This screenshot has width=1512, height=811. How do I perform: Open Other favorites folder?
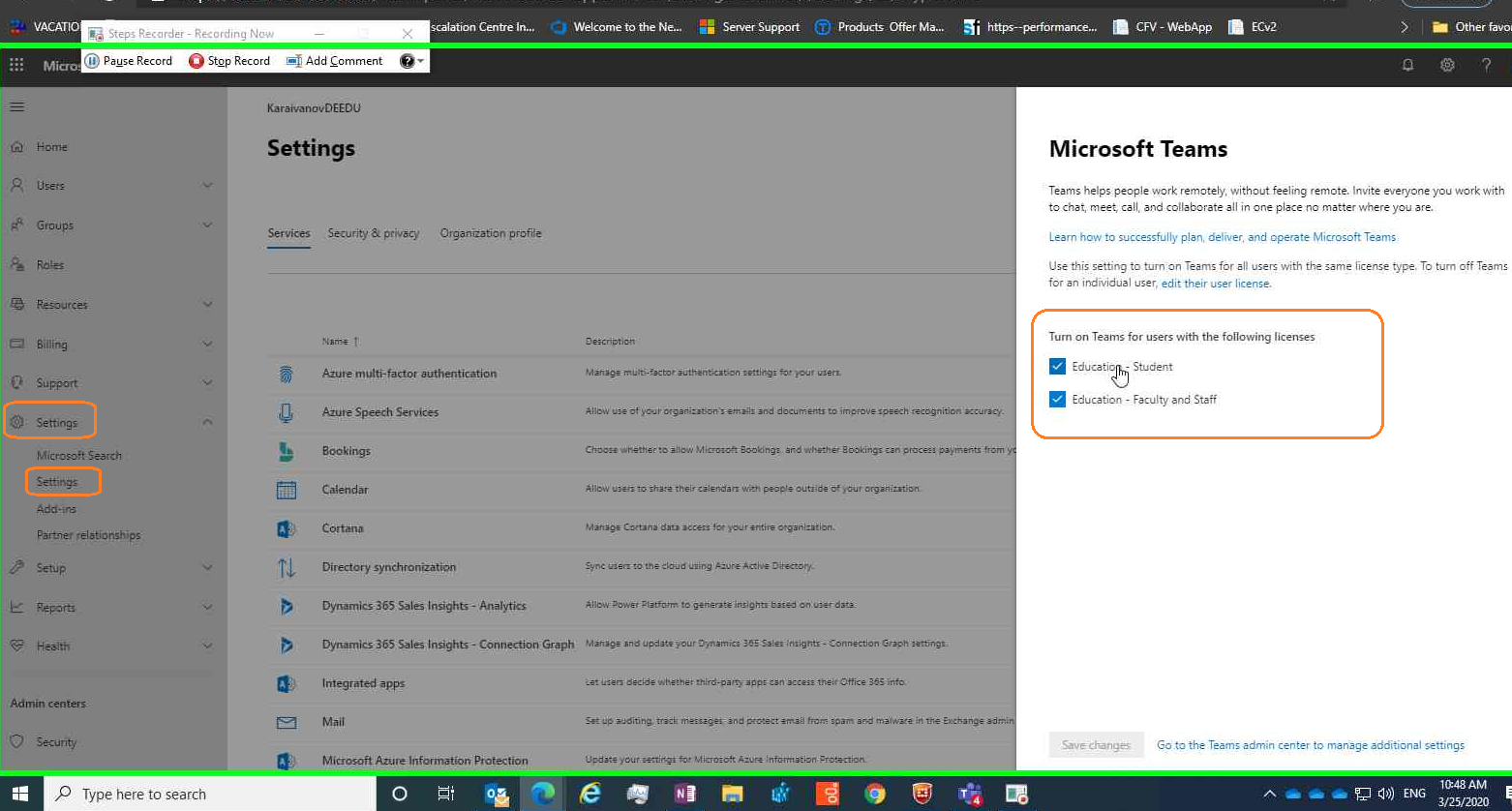click(x=1470, y=27)
